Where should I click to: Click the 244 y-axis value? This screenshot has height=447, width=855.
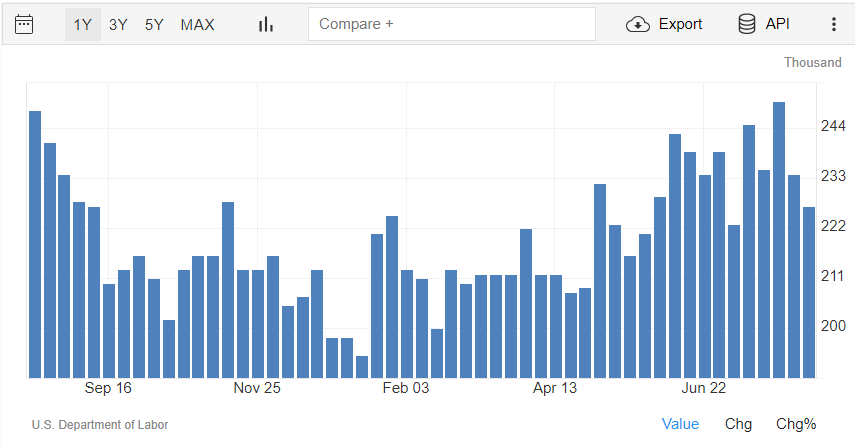833,126
